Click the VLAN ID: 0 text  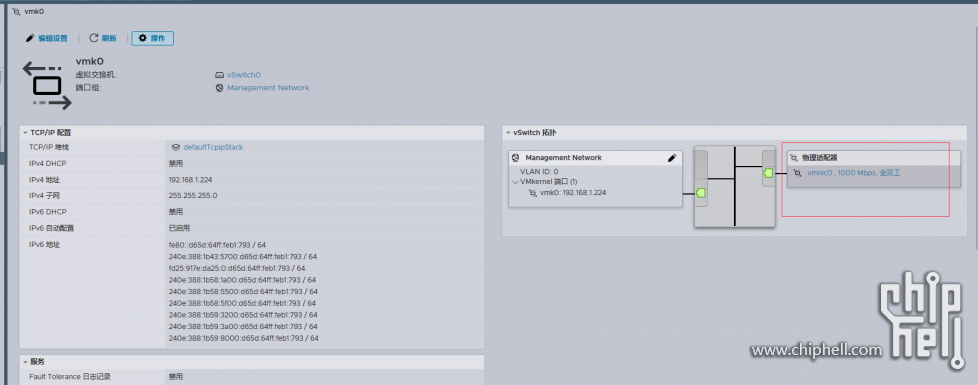(539, 171)
